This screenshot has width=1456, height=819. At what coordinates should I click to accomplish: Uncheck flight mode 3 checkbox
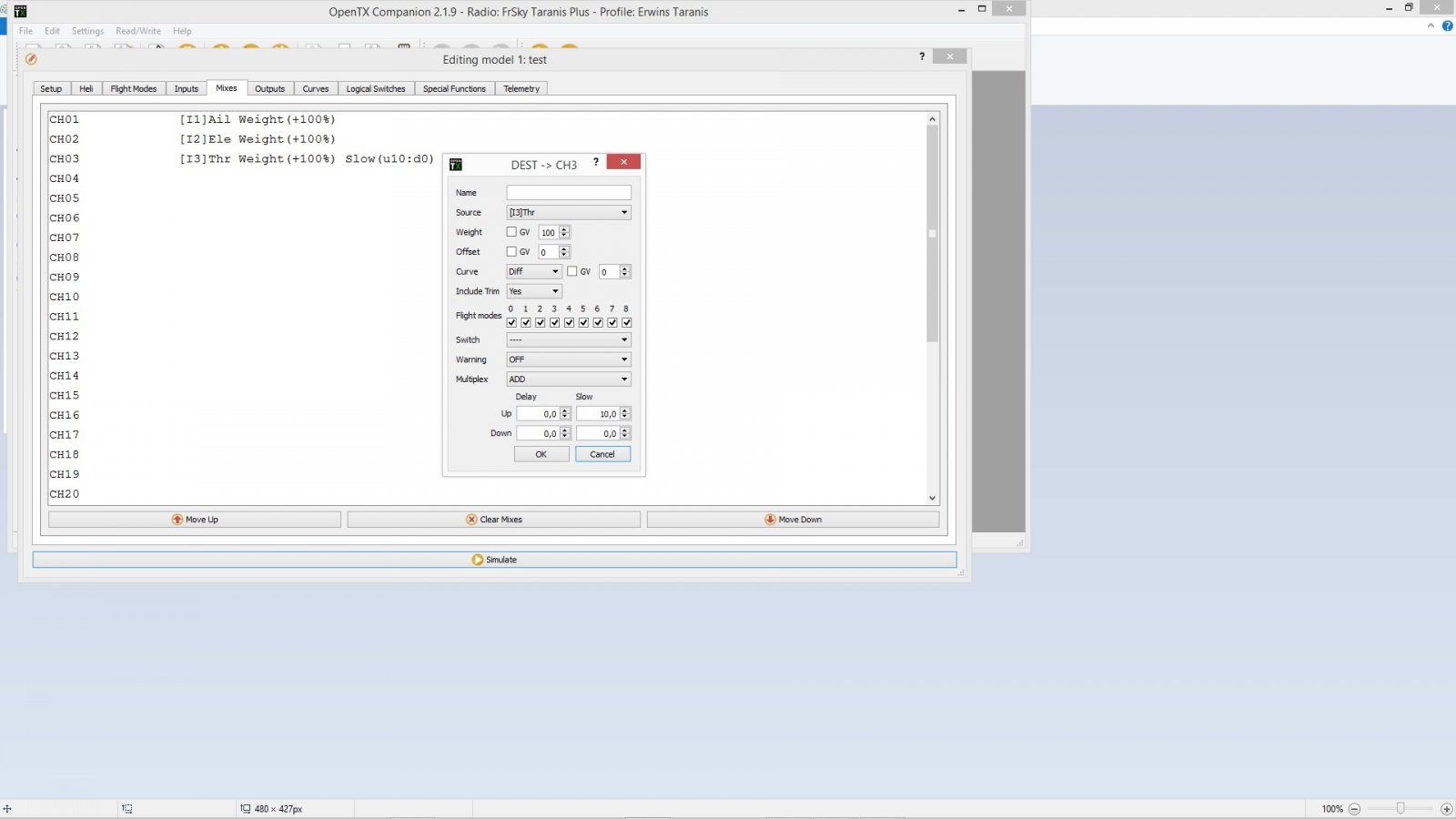pos(554,322)
